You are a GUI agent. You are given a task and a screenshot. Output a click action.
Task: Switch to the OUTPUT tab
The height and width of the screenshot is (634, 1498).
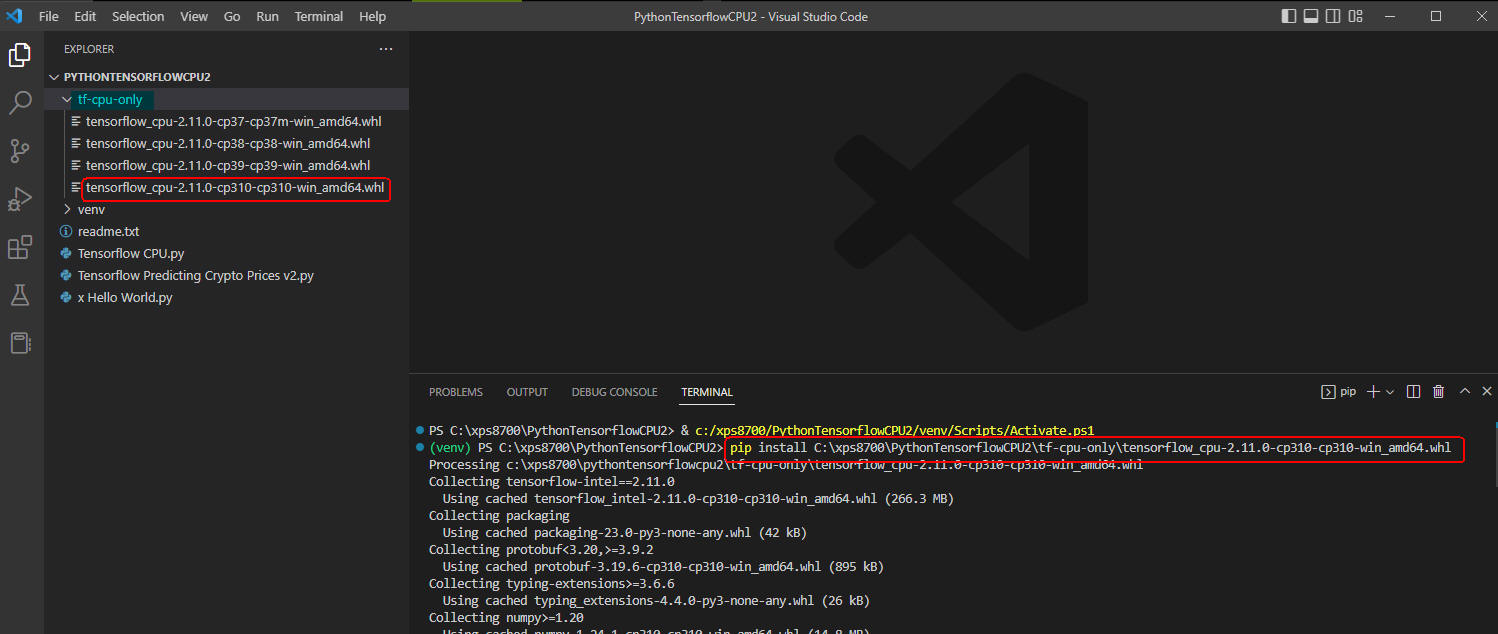[x=527, y=392]
